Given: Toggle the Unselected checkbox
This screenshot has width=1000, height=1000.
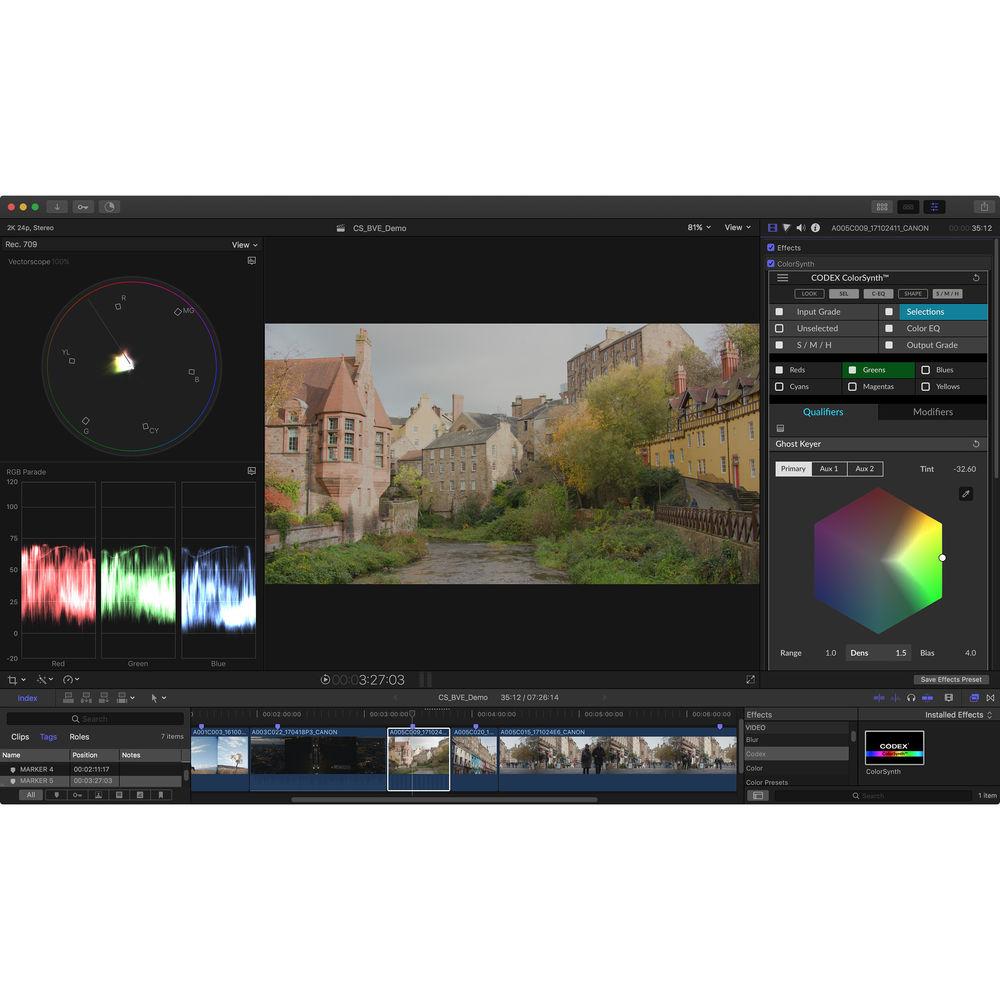Looking at the screenshot, I should point(779,328).
